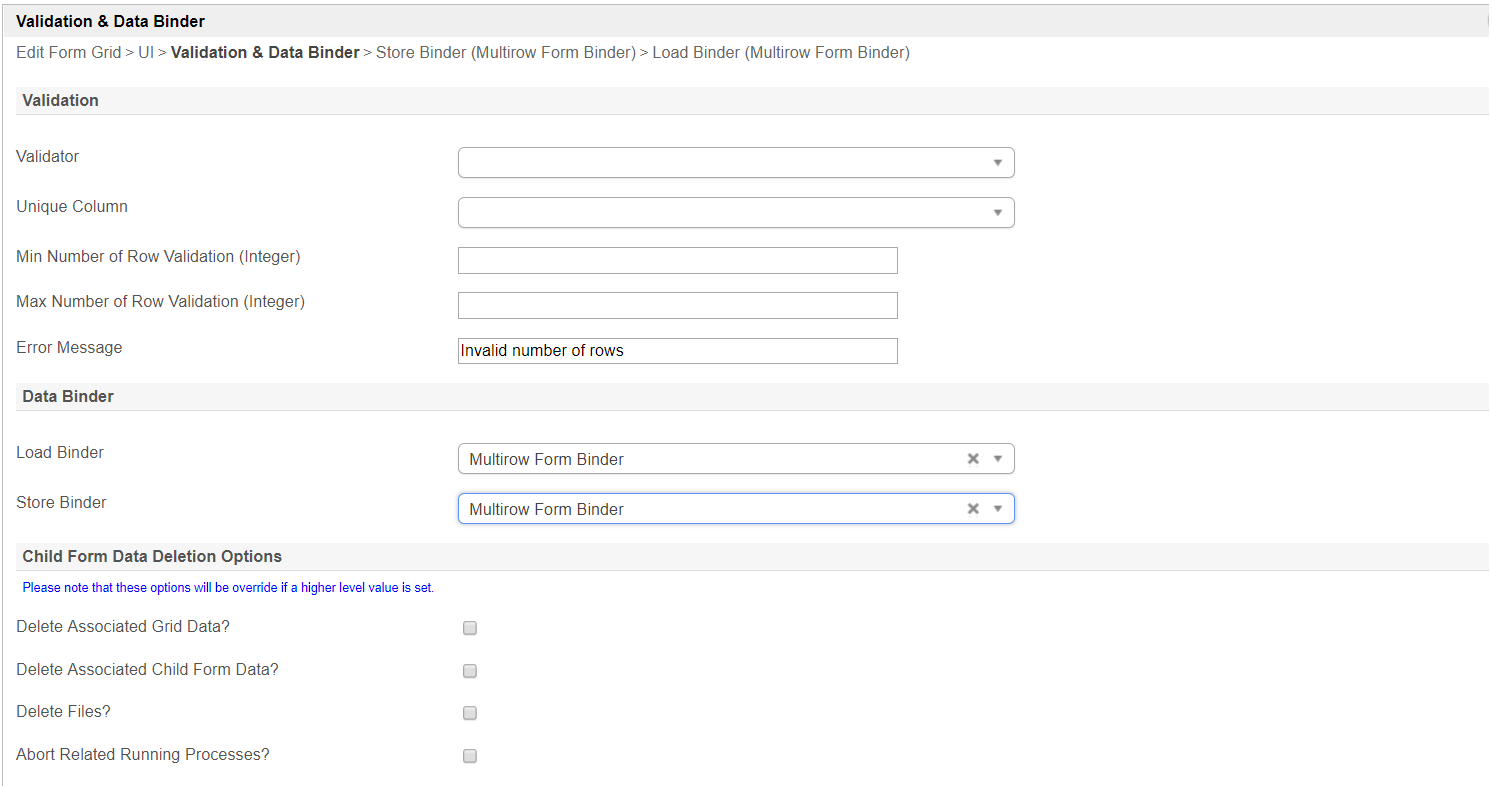The height and width of the screenshot is (787, 1492).
Task: Expand the Unique Column dropdown
Action: (997, 213)
